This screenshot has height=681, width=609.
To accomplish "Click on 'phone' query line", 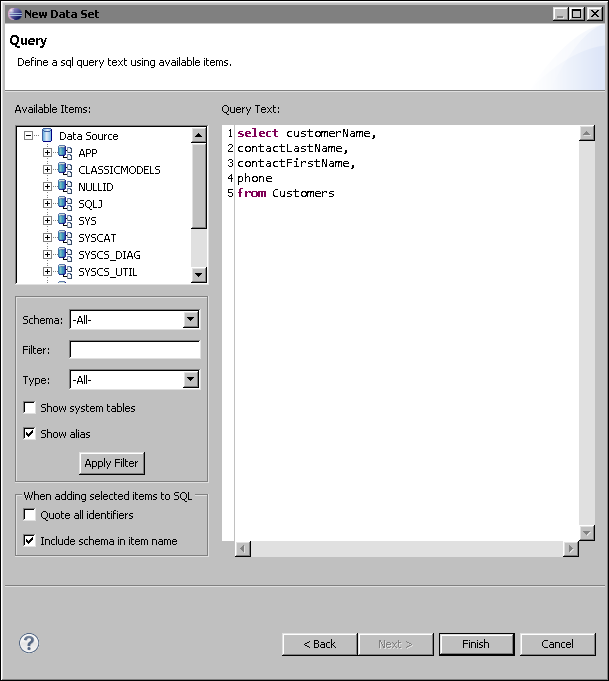I will point(255,178).
